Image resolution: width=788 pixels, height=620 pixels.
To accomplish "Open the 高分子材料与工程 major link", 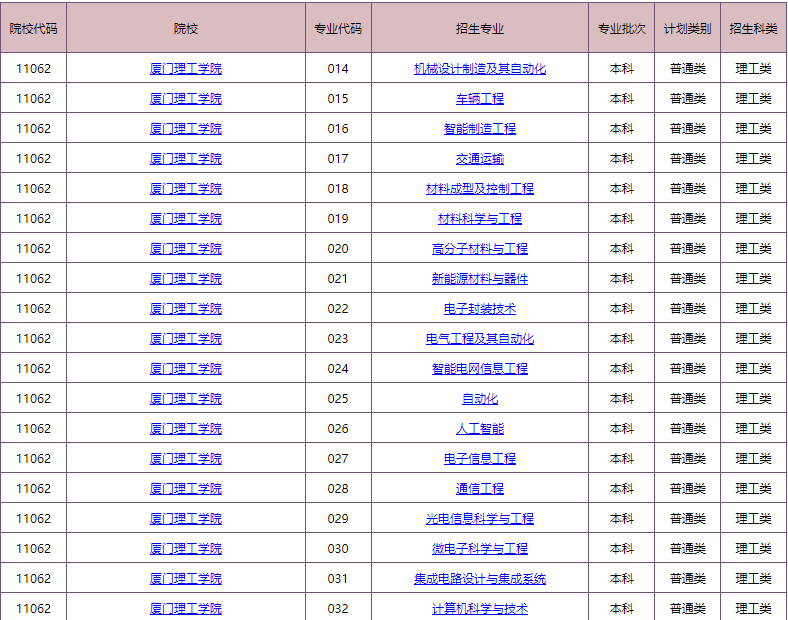I will click(x=479, y=249).
